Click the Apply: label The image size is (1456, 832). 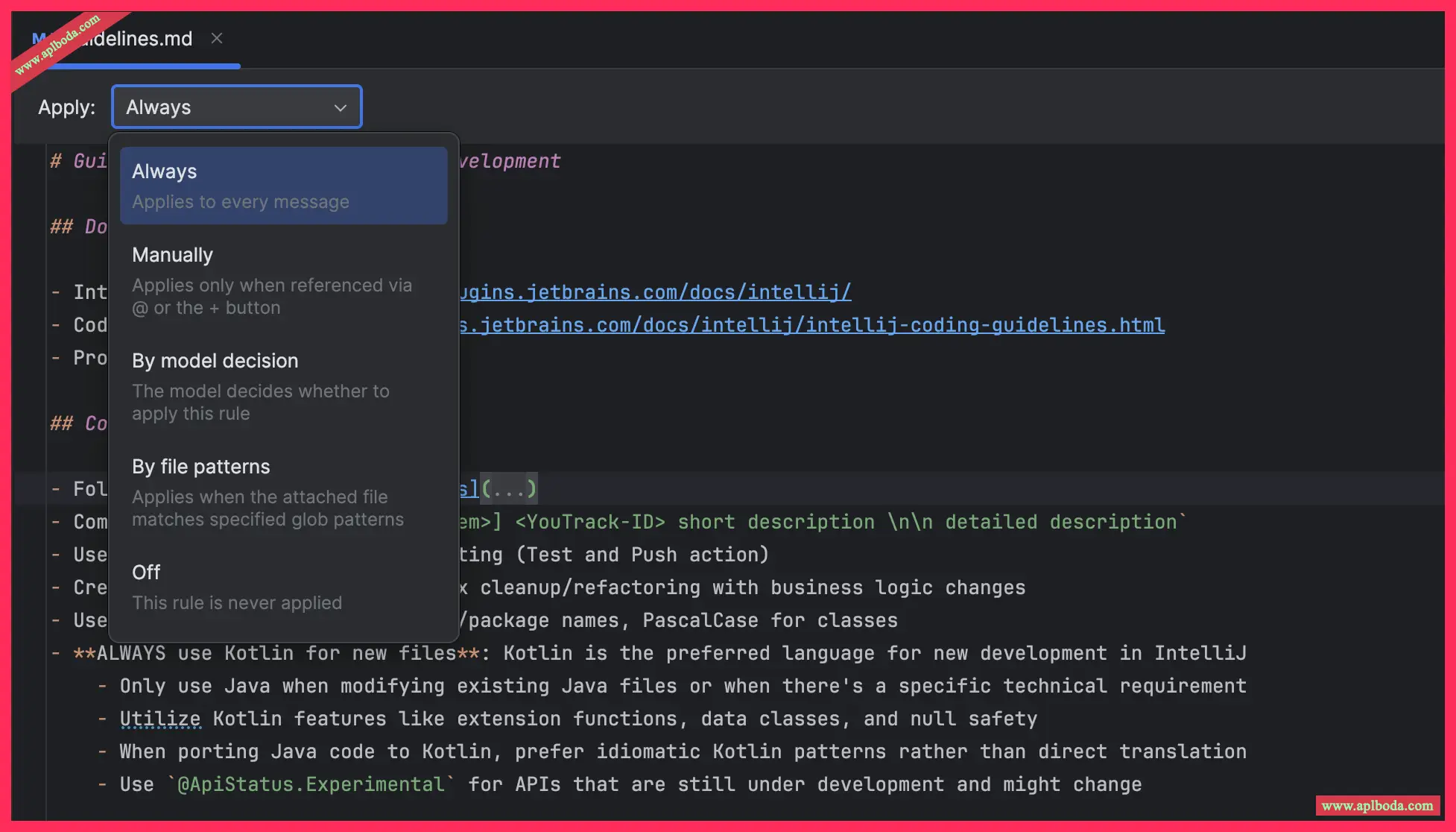(x=66, y=107)
